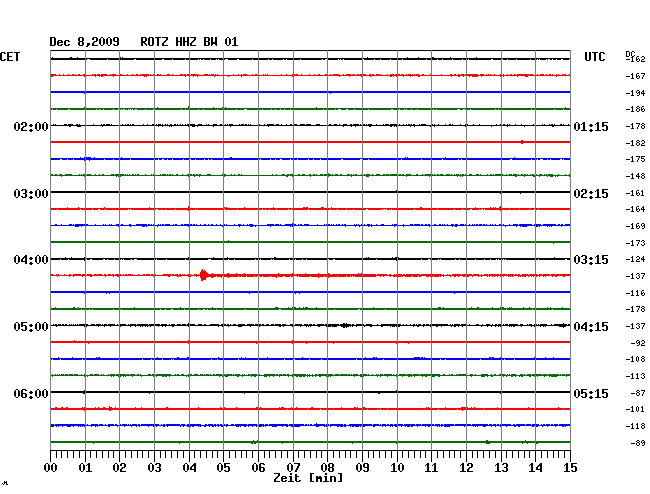Image resolution: width=650 pixels, height=494 pixels.
Task: Click the DC value -87
Action: point(638,393)
